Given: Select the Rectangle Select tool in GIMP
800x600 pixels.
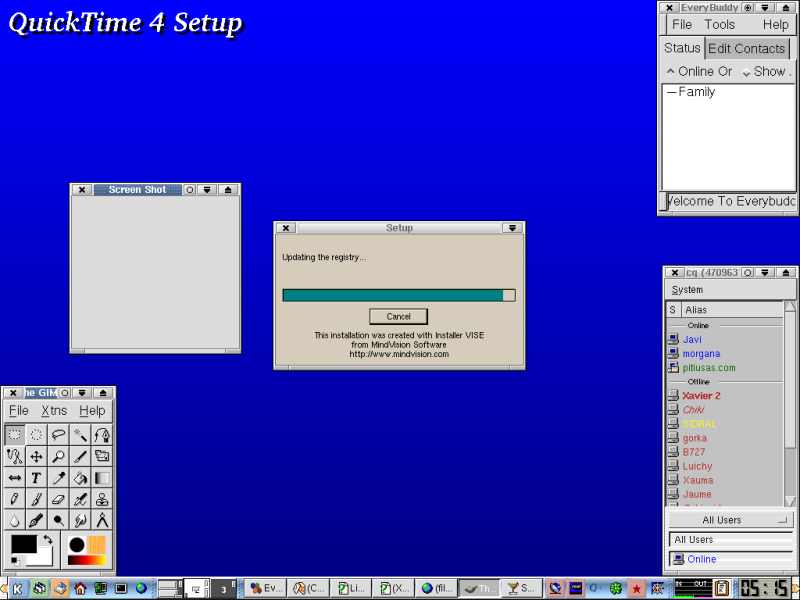Looking at the screenshot, I should (14, 435).
